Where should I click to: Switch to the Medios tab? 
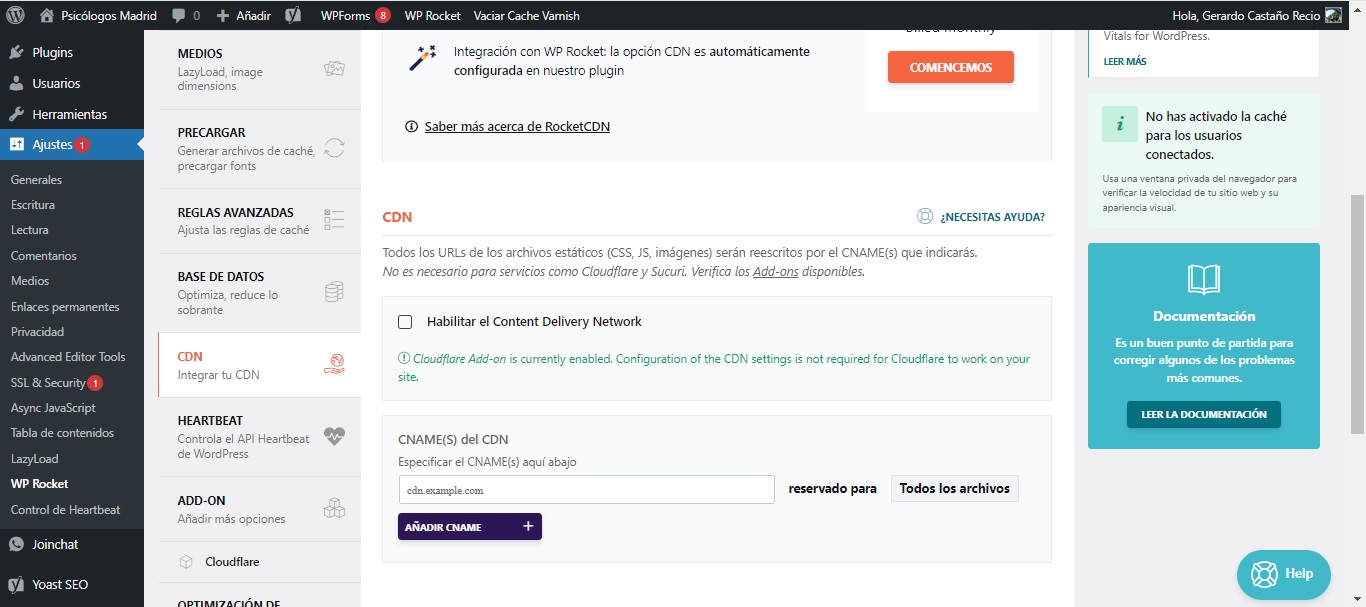(259, 69)
